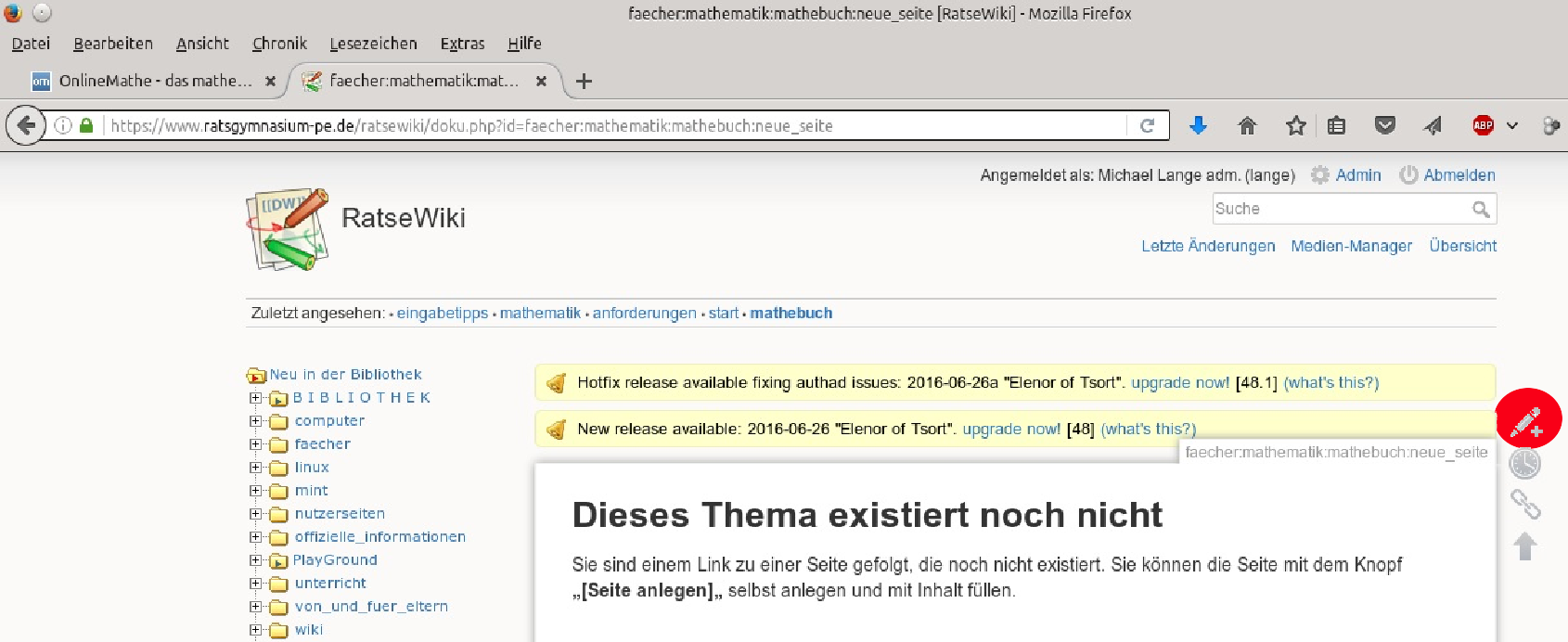Open Adblock Plus dropdown arrow
Screen dimensions: 1568x642
(1512, 125)
